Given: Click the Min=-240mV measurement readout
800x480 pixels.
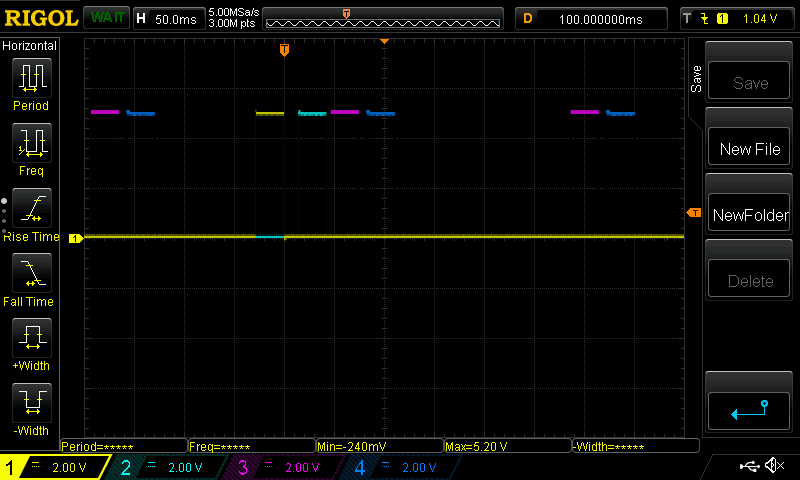Looking at the screenshot, I should [x=380, y=446].
